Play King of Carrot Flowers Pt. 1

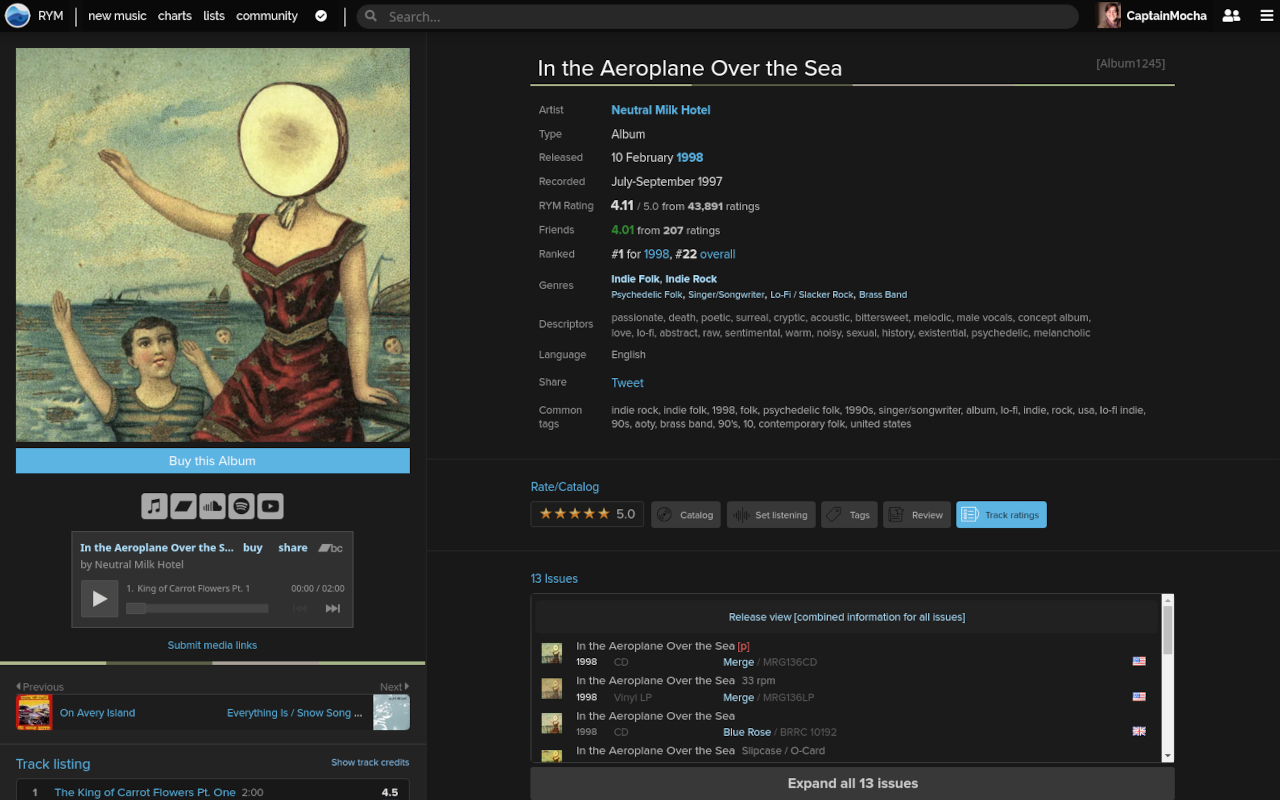pos(99,598)
